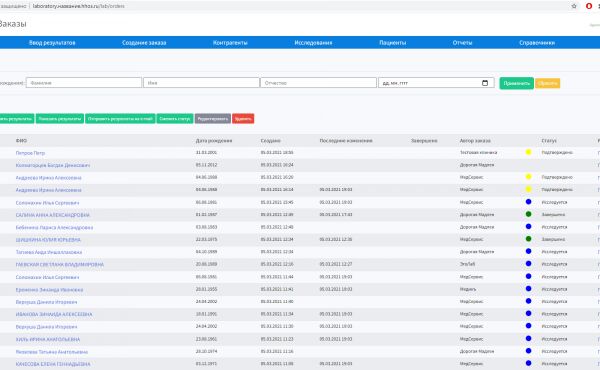Bookmark this page with the star icon
600x370 pixels.
(x=574, y=6)
